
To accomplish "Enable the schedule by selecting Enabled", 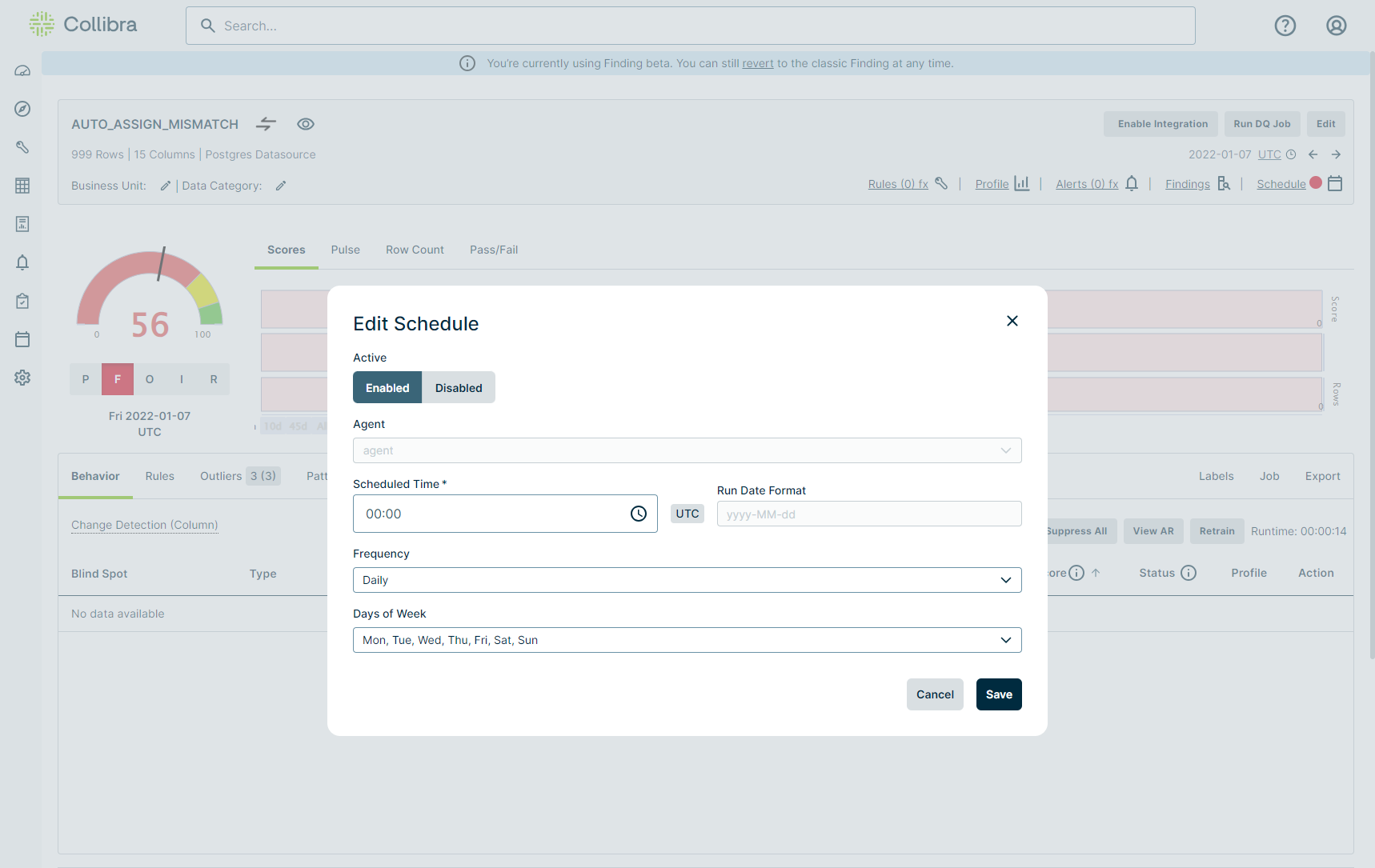I will point(387,387).
